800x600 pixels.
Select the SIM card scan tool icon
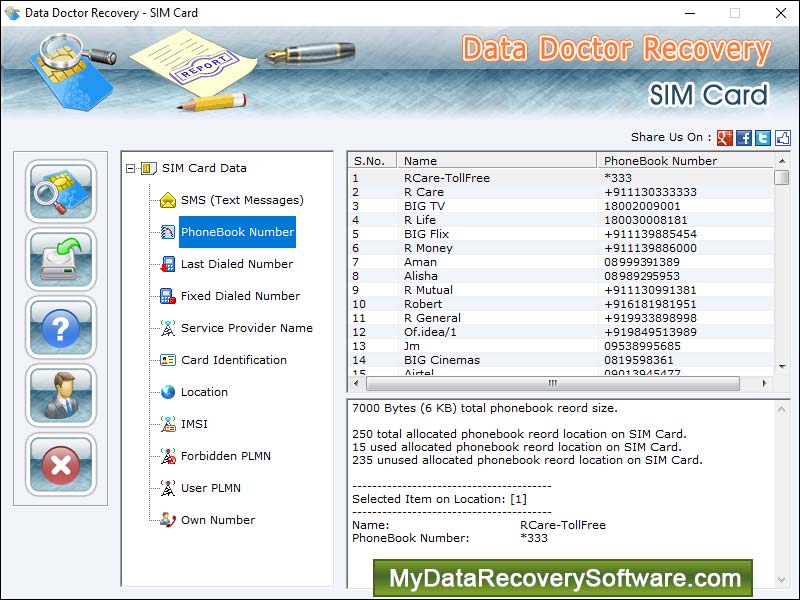point(61,192)
